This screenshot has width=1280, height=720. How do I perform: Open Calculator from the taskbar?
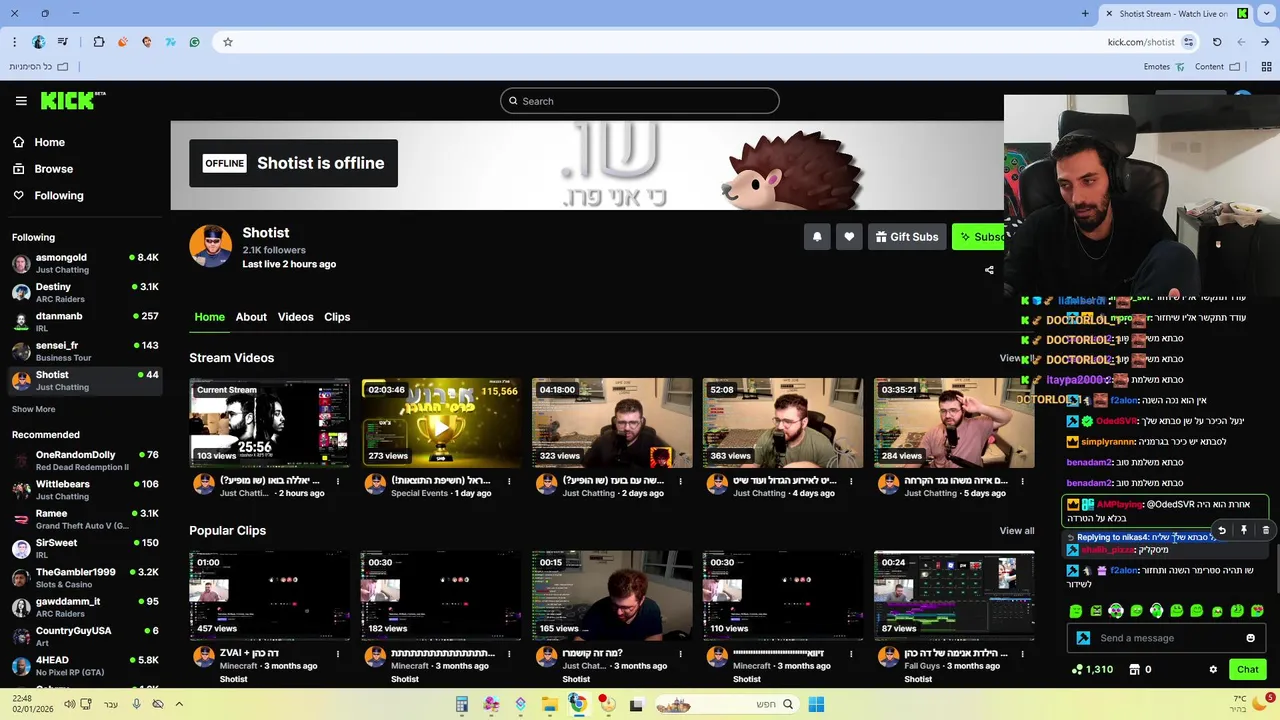(462, 705)
